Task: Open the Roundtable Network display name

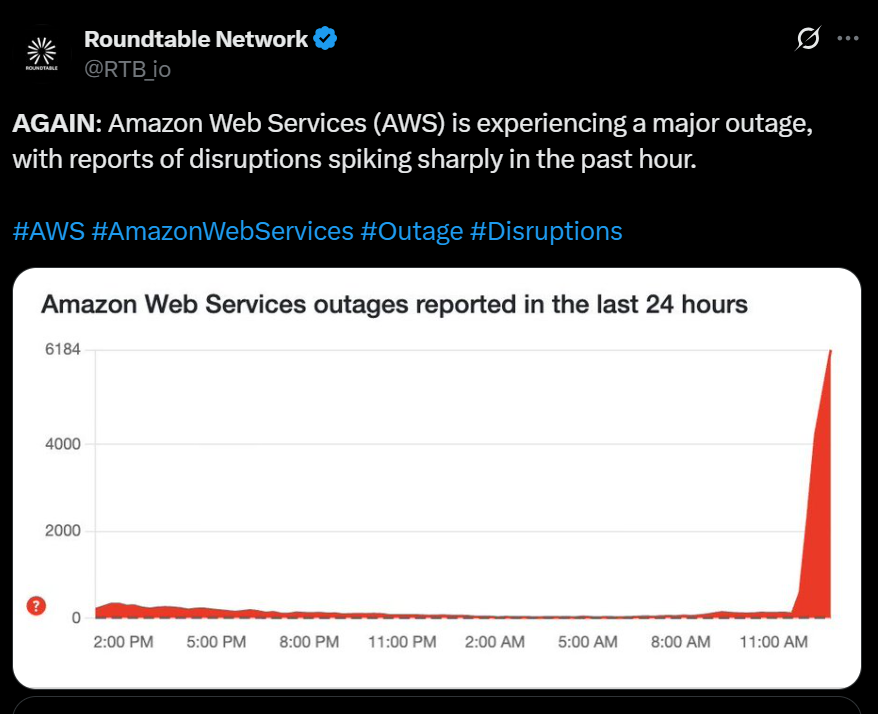Action: coord(196,40)
